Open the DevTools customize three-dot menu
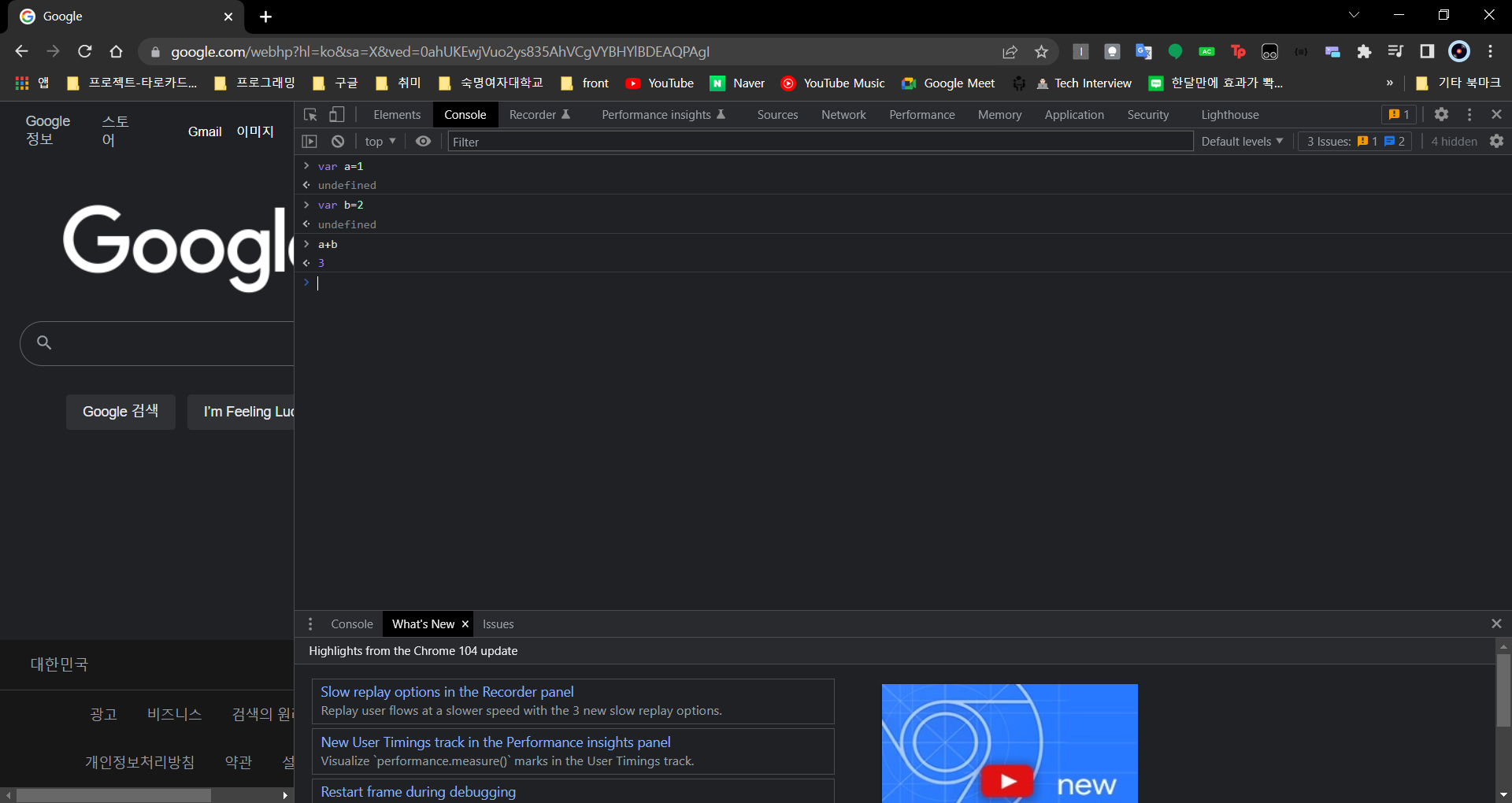The height and width of the screenshot is (803, 1512). point(1469,115)
